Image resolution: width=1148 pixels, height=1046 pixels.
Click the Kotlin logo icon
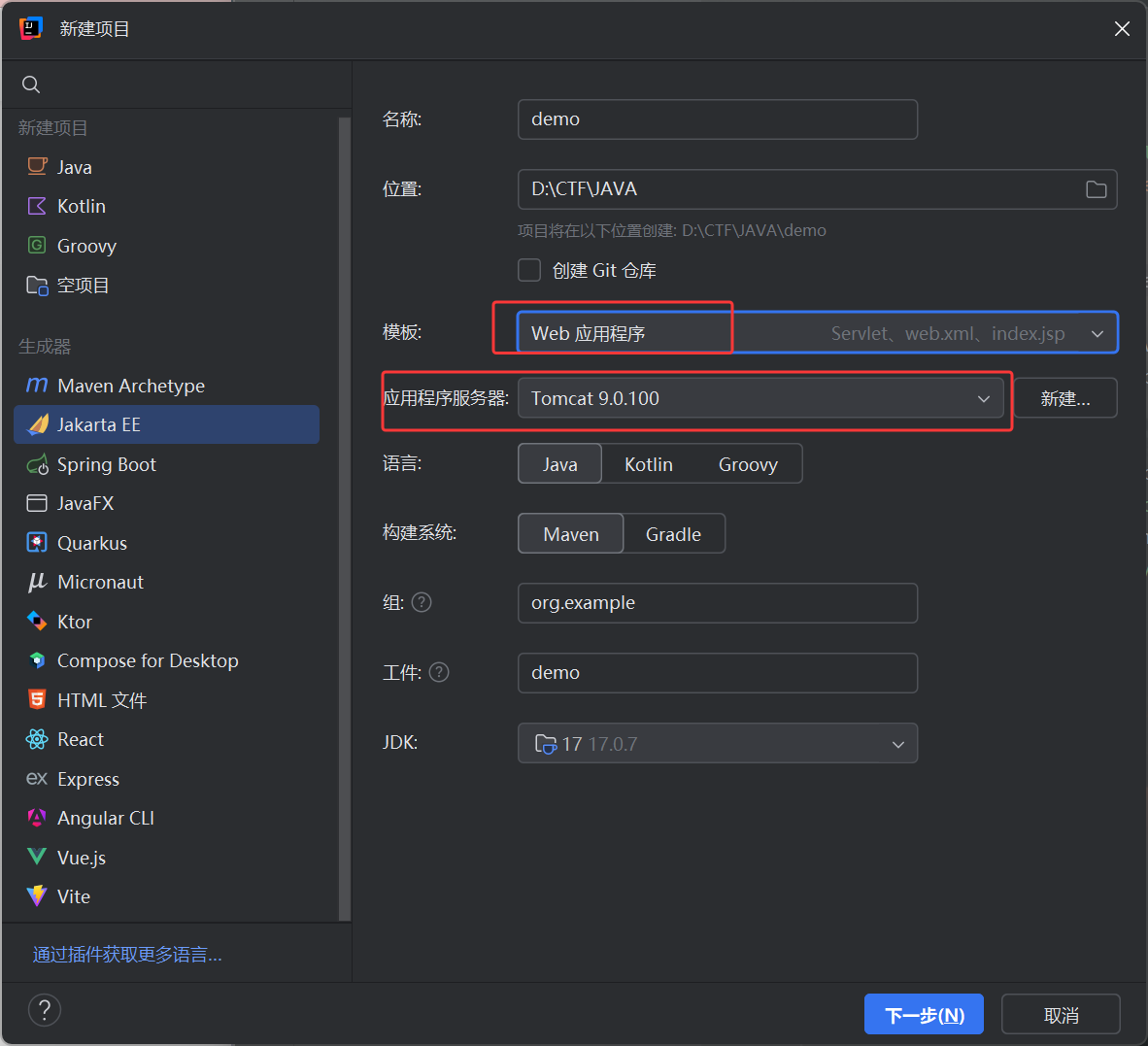click(x=37, y=207)
